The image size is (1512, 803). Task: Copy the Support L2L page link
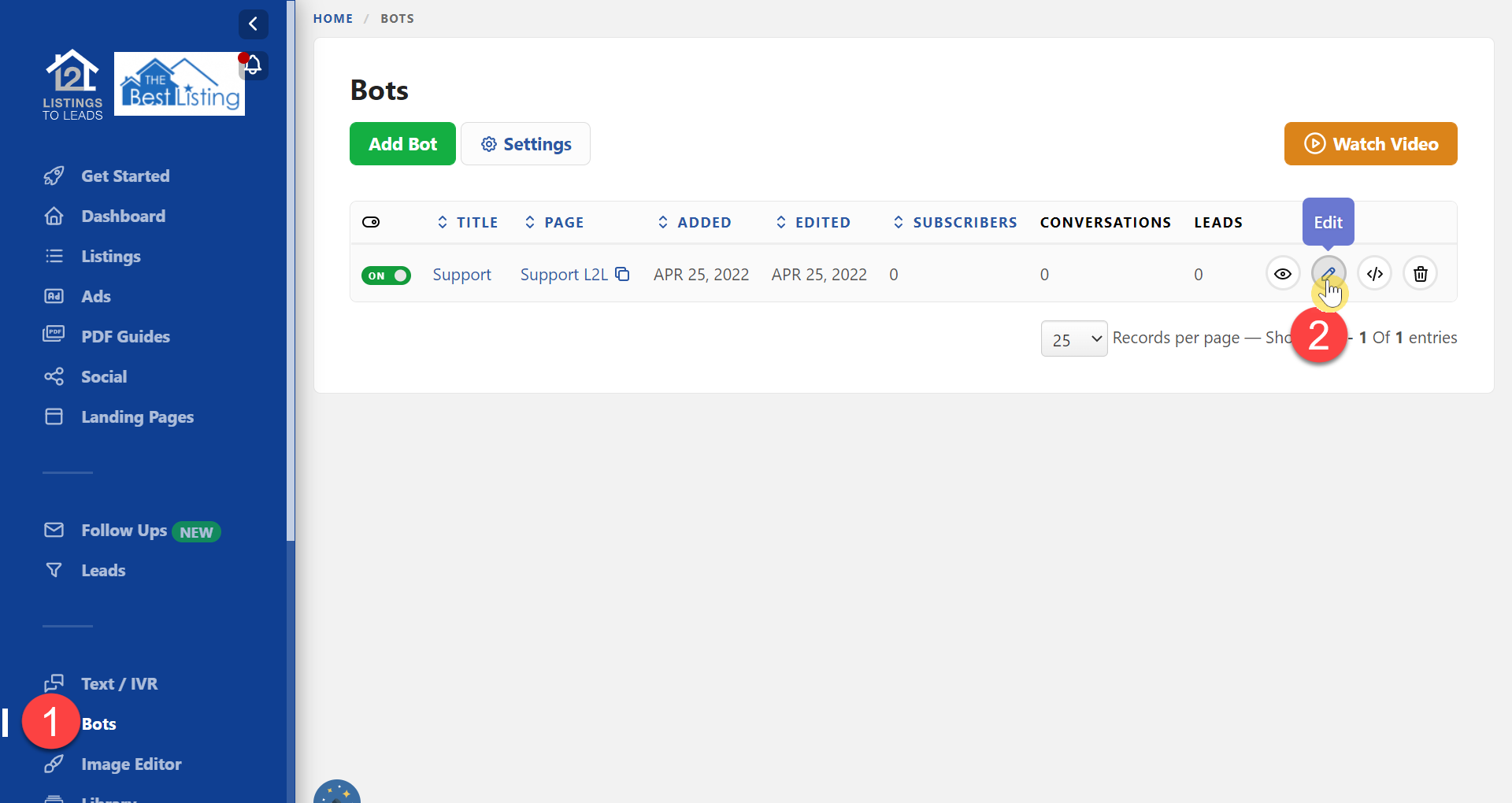[622, 273]
